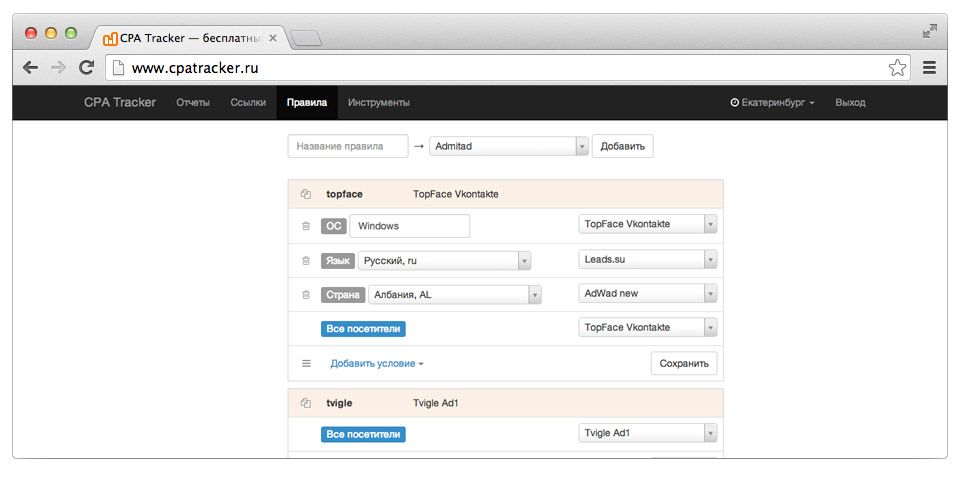The image size is (960, 486).
Task: Bookmark page with the star icon
Action: click(x=898, y=67)
